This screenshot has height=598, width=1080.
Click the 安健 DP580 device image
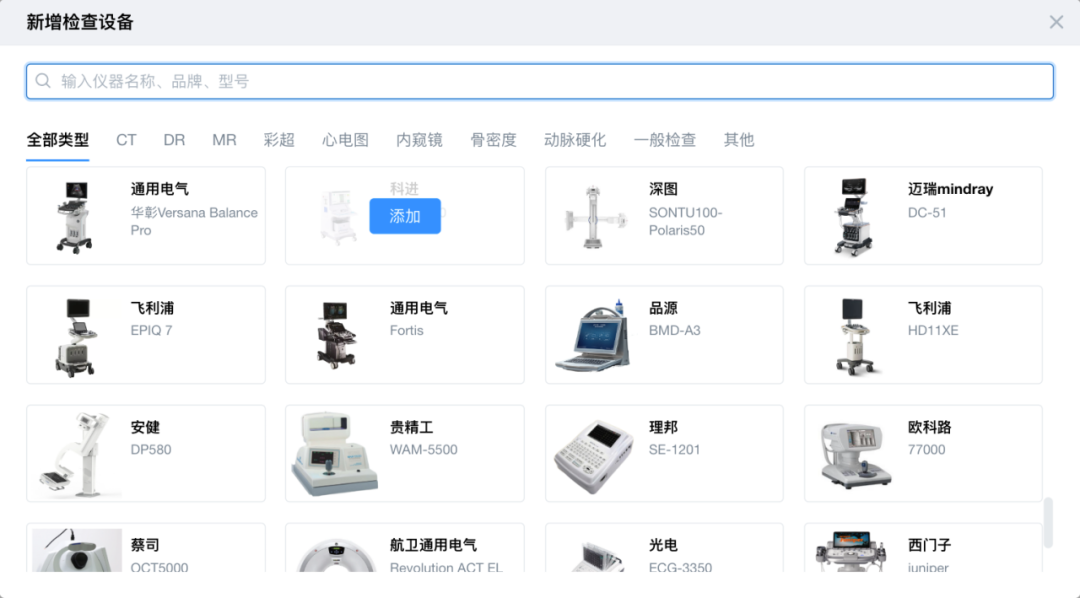tap(76, 453)
